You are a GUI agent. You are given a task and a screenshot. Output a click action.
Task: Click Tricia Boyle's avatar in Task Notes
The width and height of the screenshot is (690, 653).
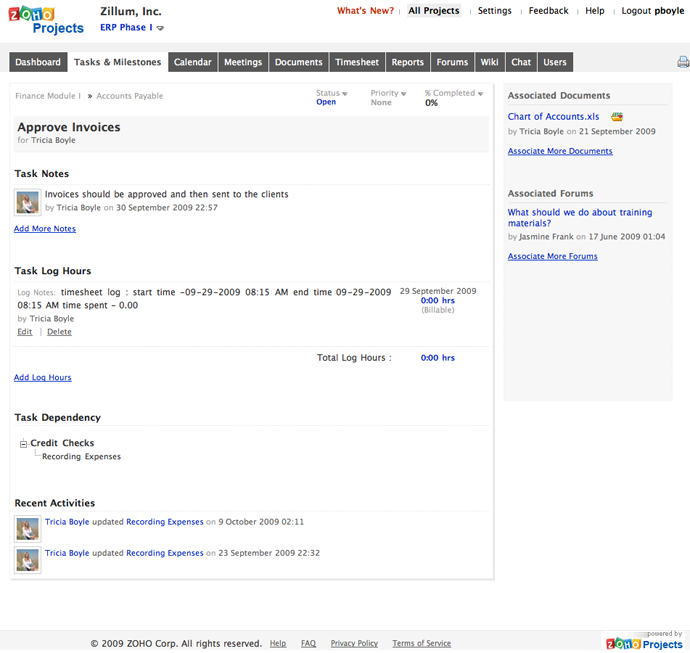pos(28,203)
